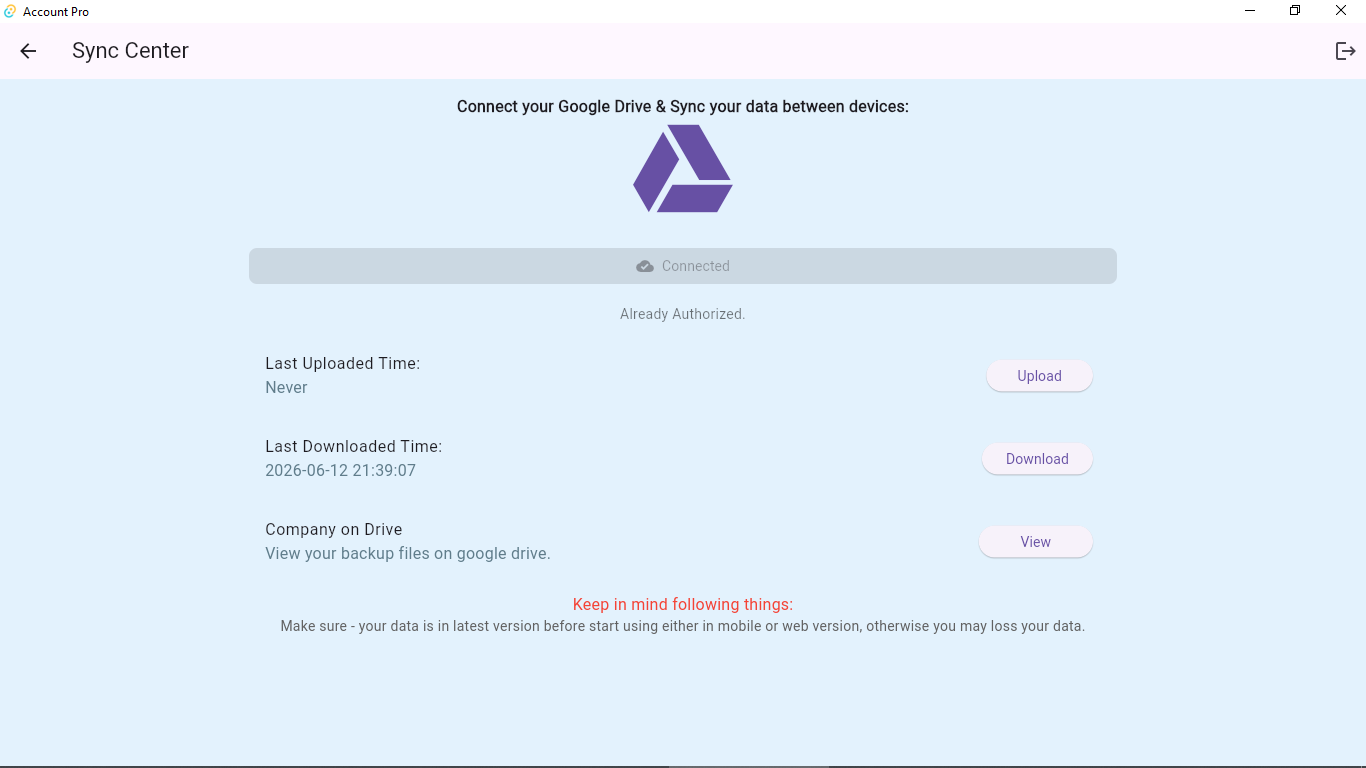Minimize the Account Pro window

point(1250,11)
